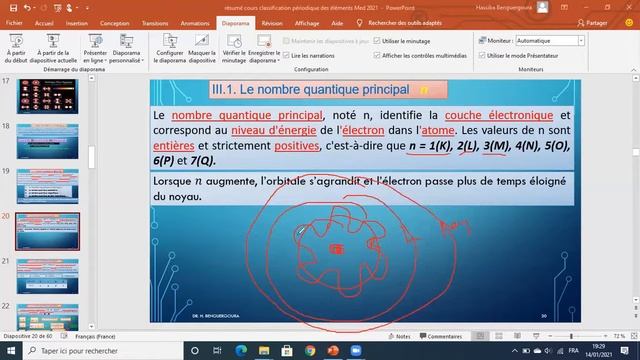Switch to the Transitions tab

point(155,23)
